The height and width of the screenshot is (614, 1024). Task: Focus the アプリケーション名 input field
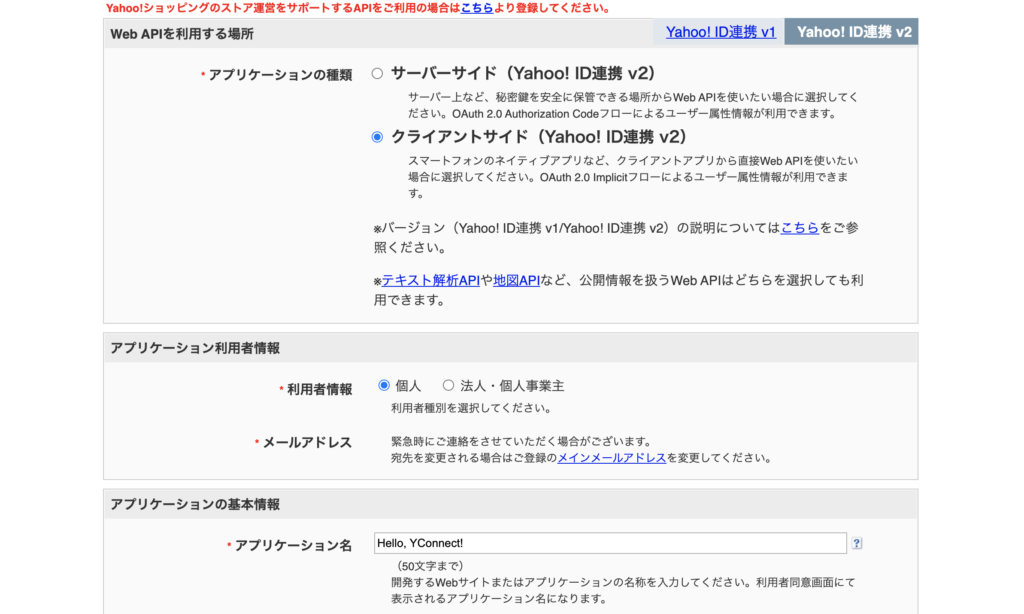click(x=610, y=543)
